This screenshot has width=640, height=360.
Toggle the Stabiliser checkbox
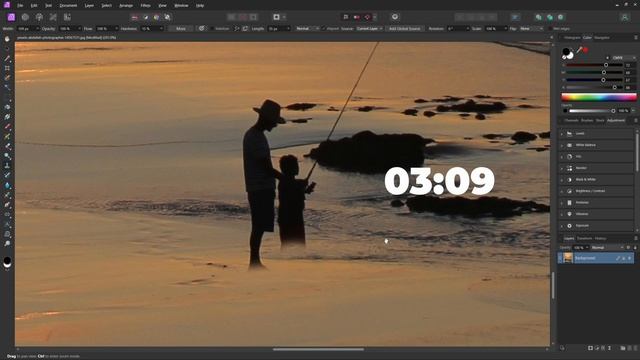(x=212, y=29)
